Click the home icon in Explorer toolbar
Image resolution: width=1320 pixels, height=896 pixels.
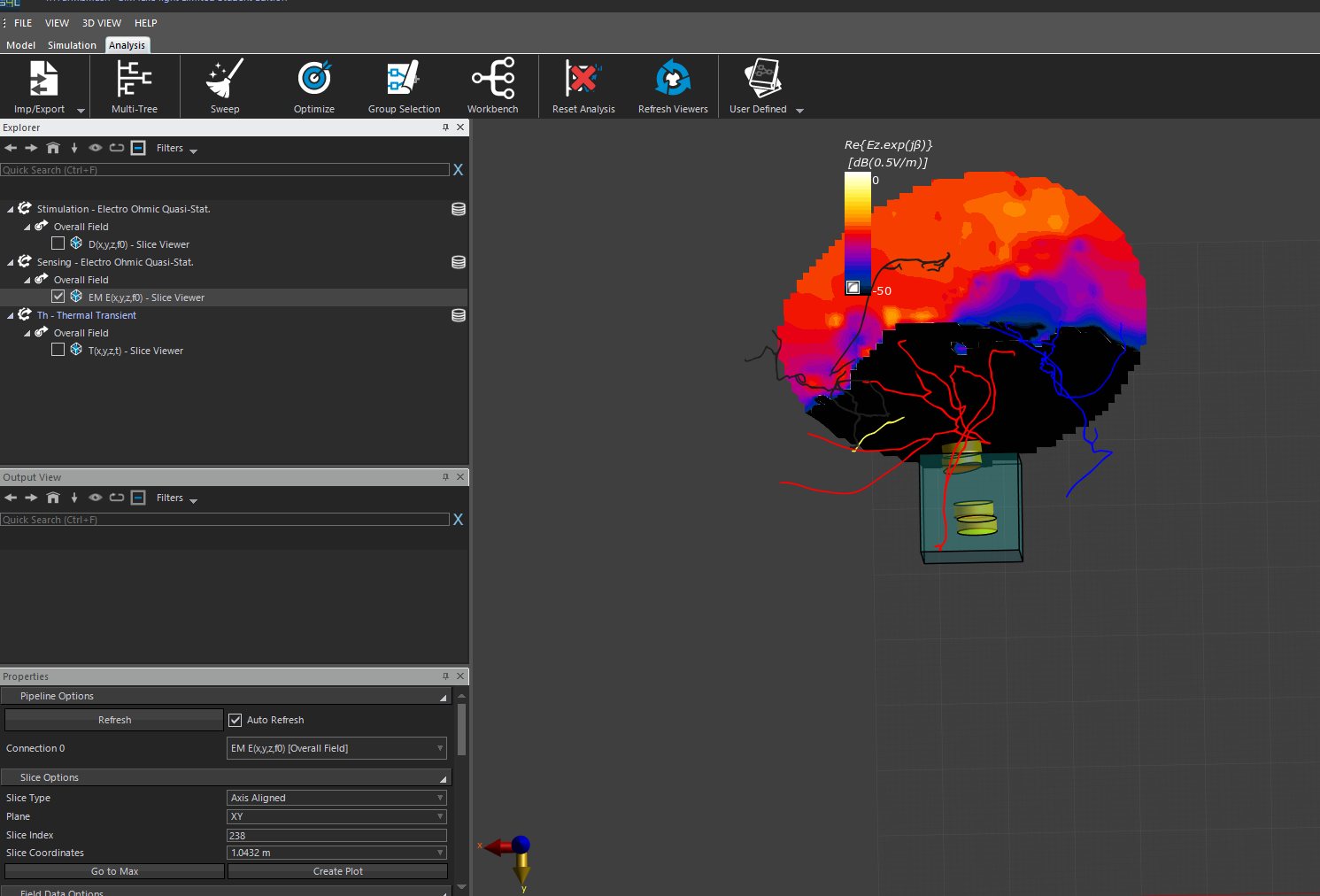point(53,148)
